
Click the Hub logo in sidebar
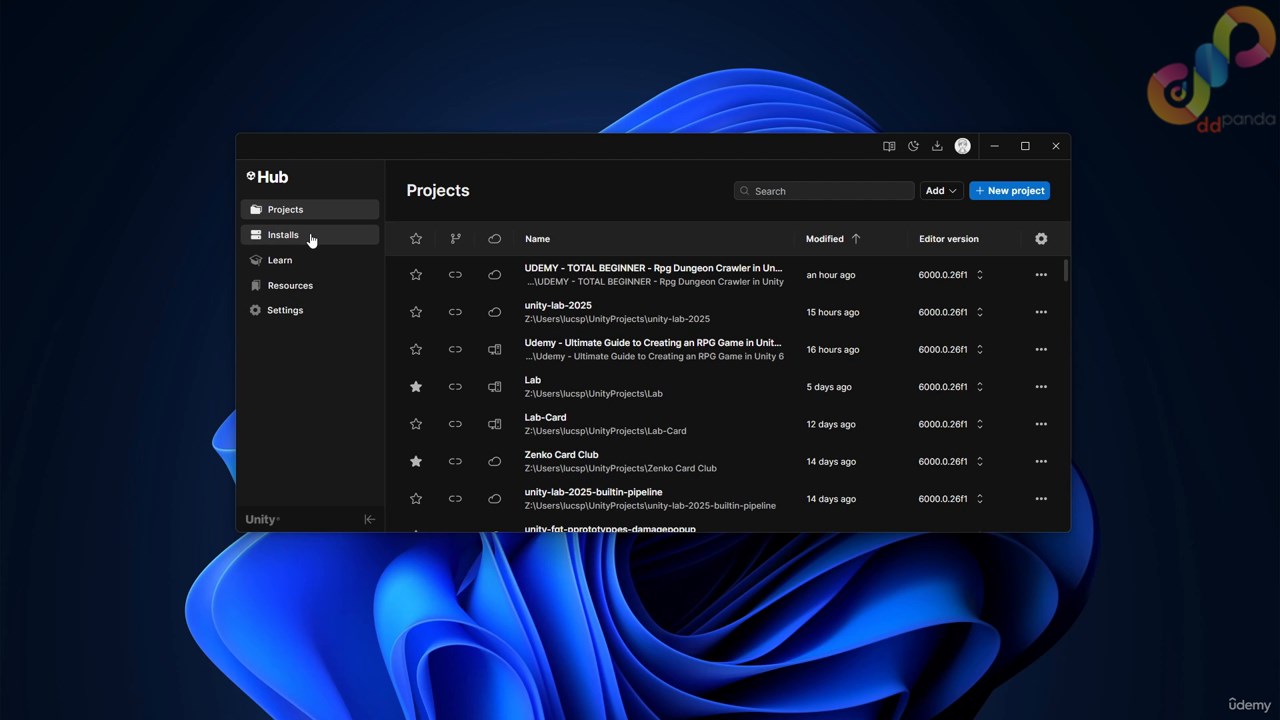267,177
